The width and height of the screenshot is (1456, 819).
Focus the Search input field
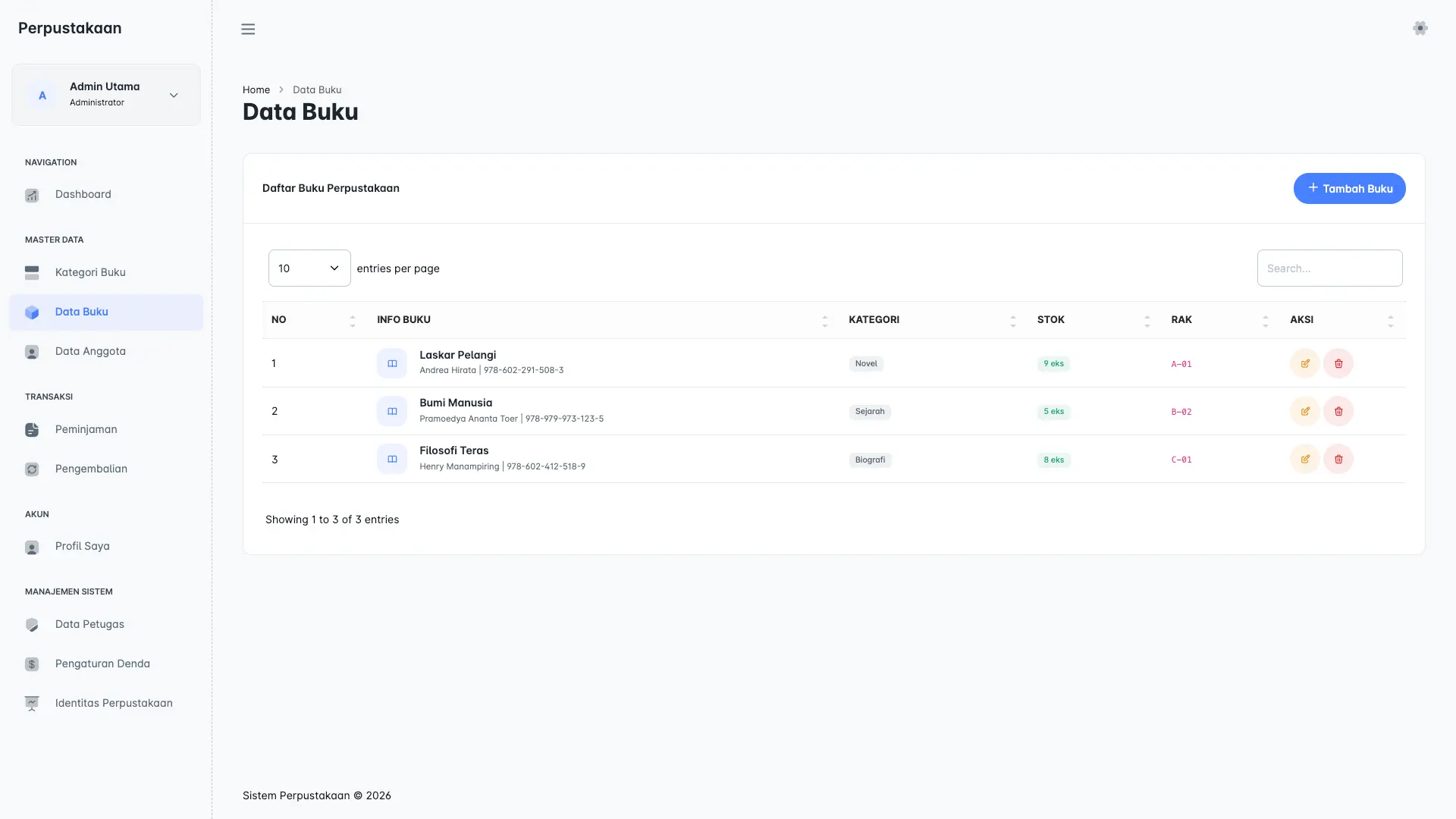(1329, 268)
